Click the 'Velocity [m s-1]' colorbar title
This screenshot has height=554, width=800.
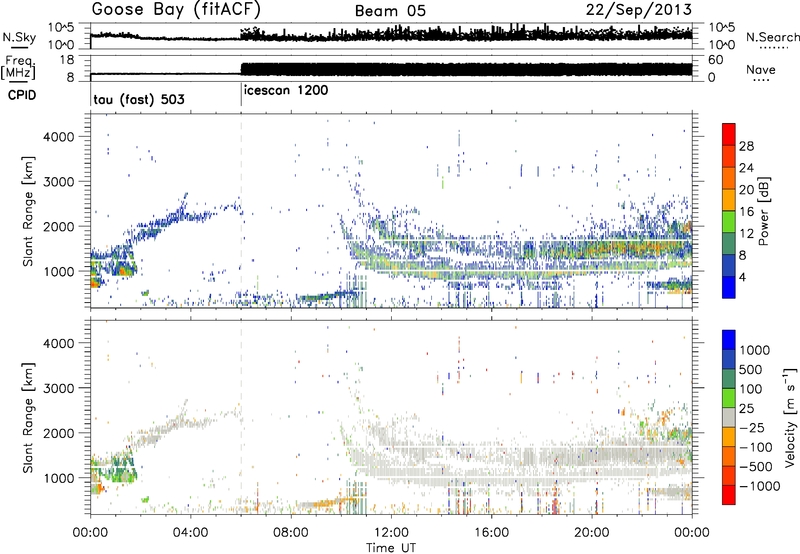(790, 417)
